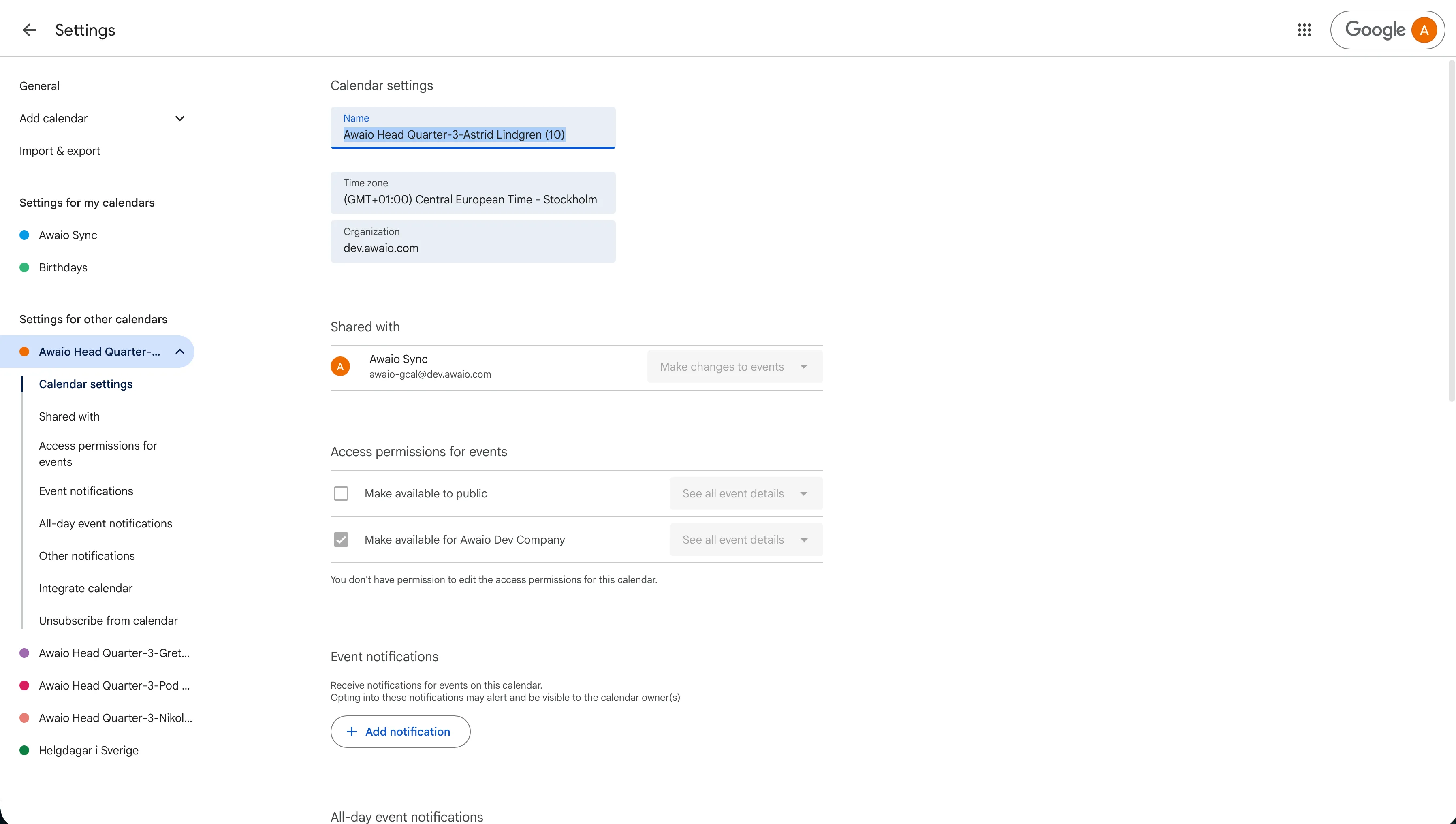Screen dimensions: 1456x824
Task: Open the Time zone selector
Action: [472, 193]
